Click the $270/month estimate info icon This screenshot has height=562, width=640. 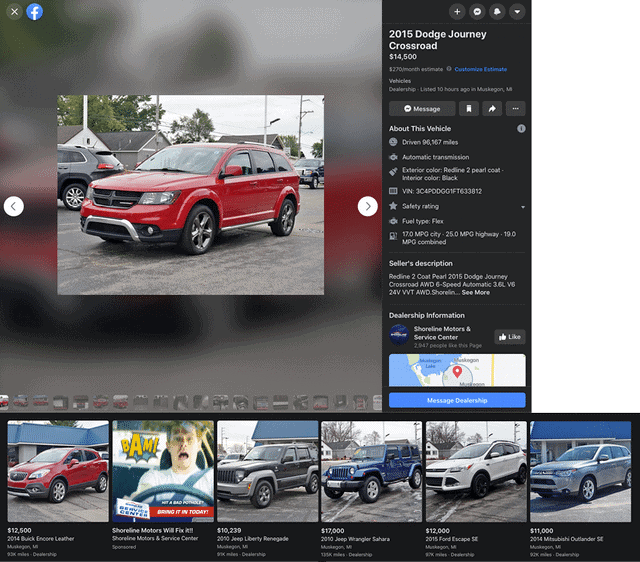(449, 69)
